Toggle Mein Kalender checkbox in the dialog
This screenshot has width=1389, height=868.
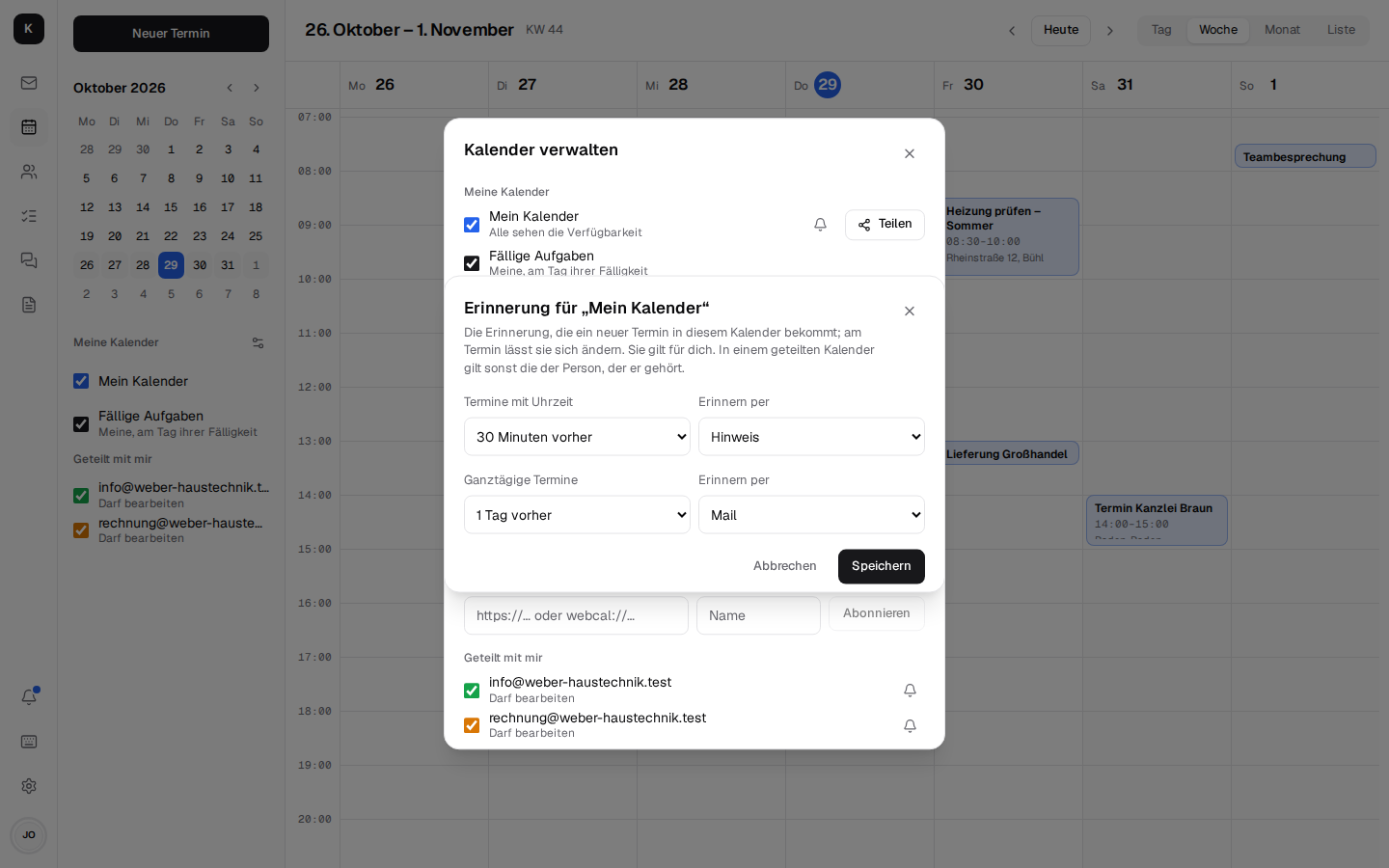[x=472, y=225]
